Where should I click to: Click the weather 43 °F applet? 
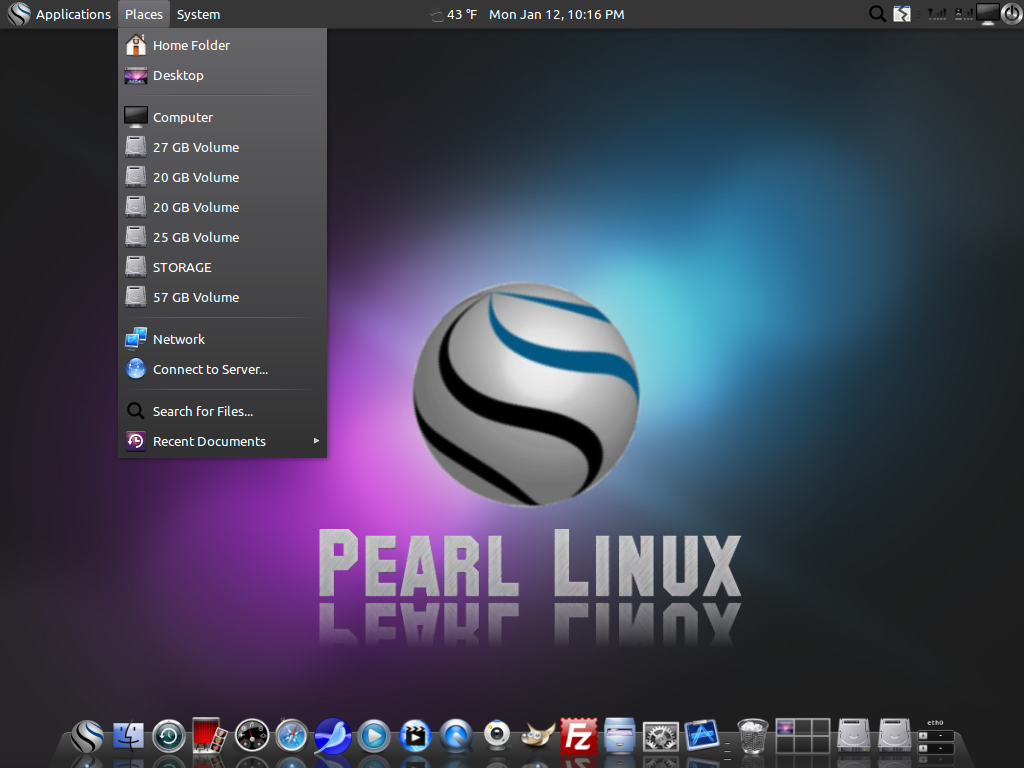[x=454, y=14]
